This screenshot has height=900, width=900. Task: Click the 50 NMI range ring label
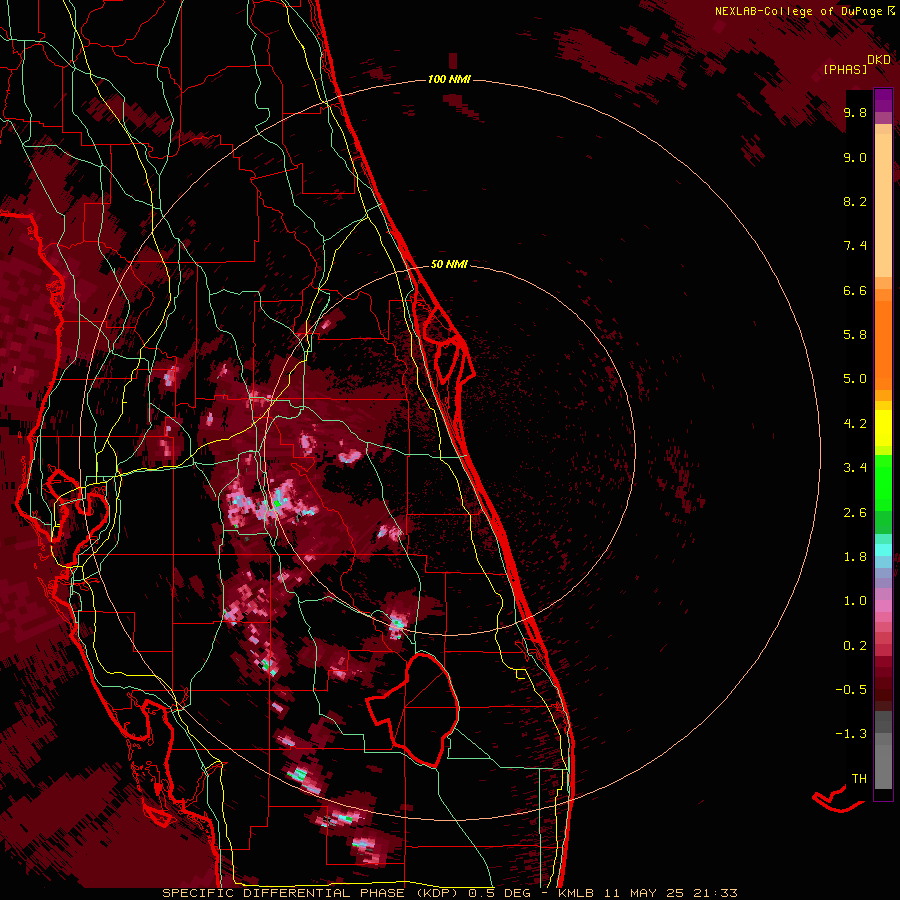pos(449,264)
